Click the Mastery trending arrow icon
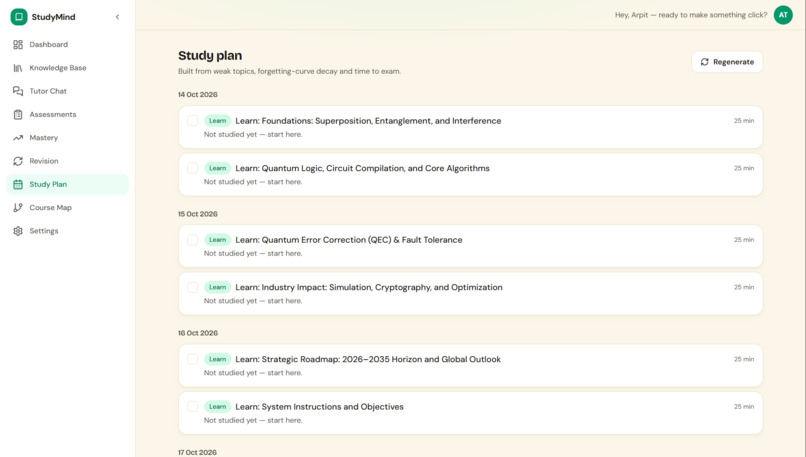806x457 pixels. point(18,138)
